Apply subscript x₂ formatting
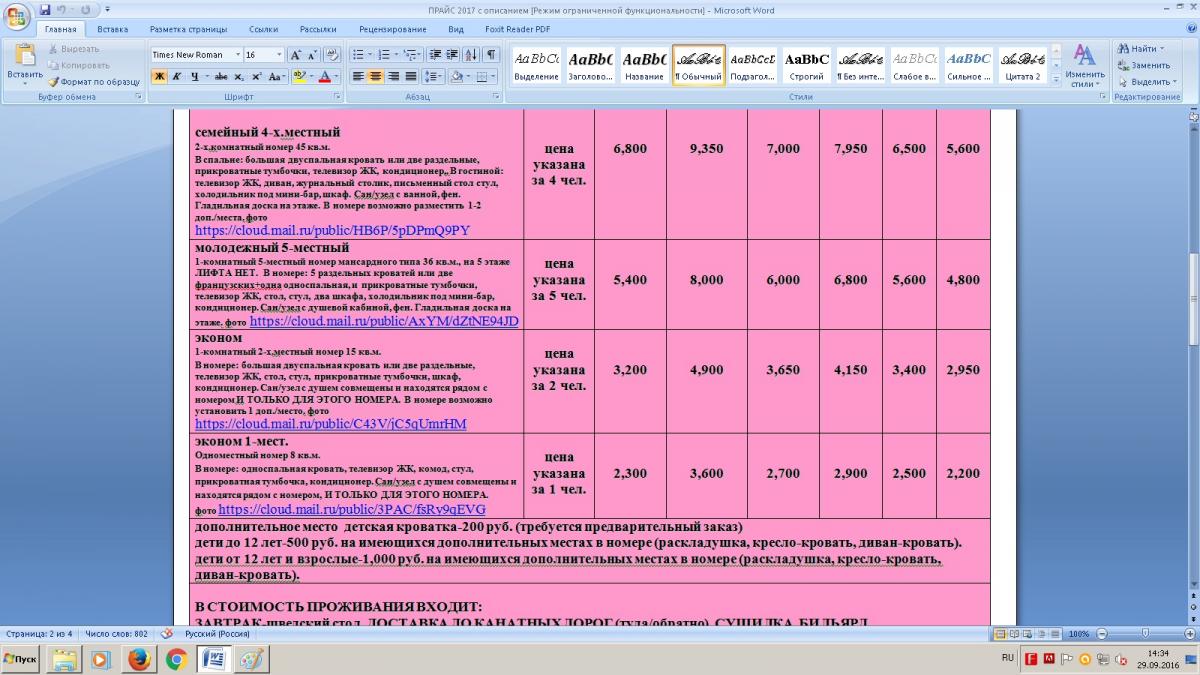Viewport: 1200px width, 675px height. [240, 76]
